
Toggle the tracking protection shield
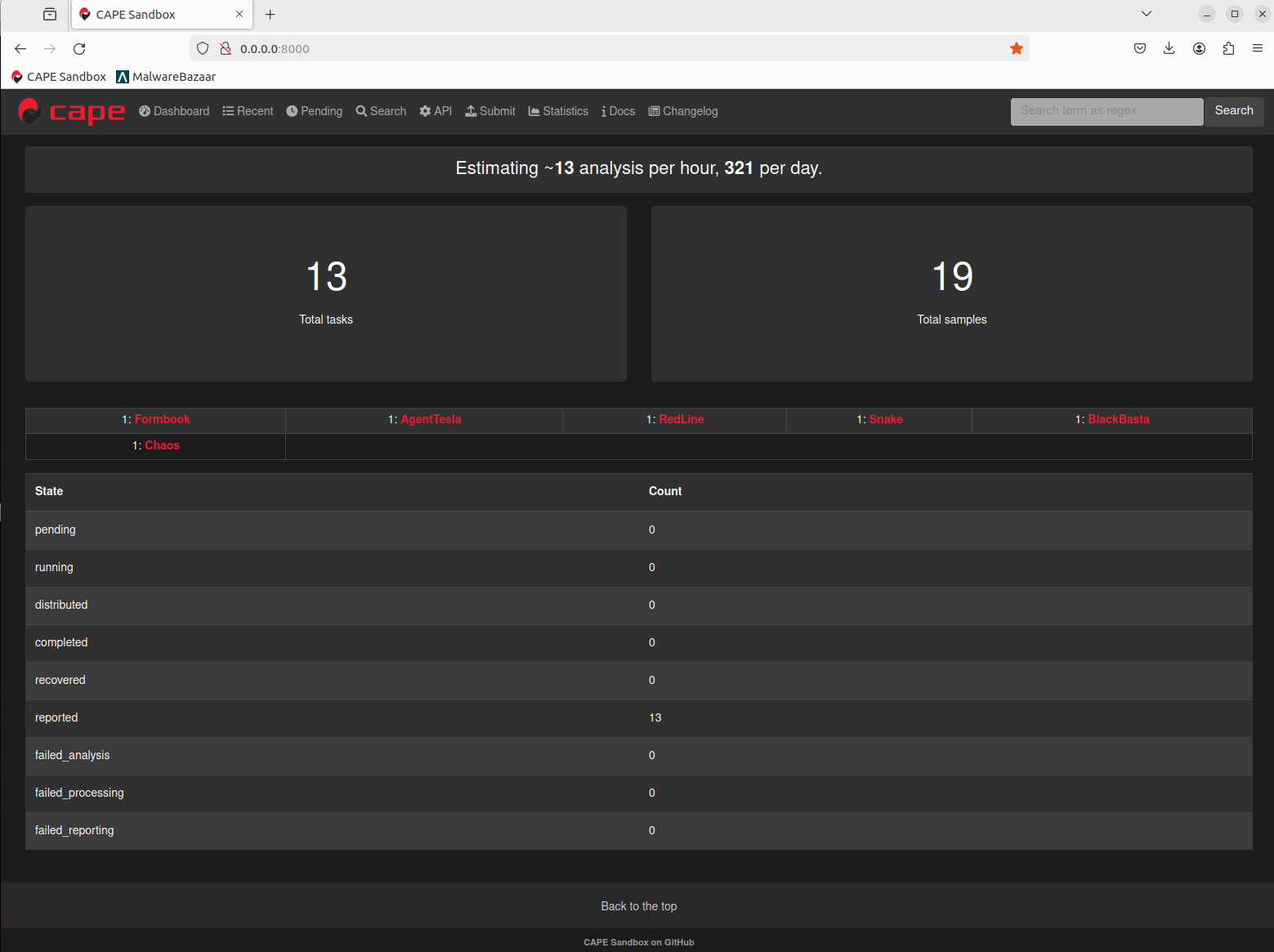tap(202, 48)
